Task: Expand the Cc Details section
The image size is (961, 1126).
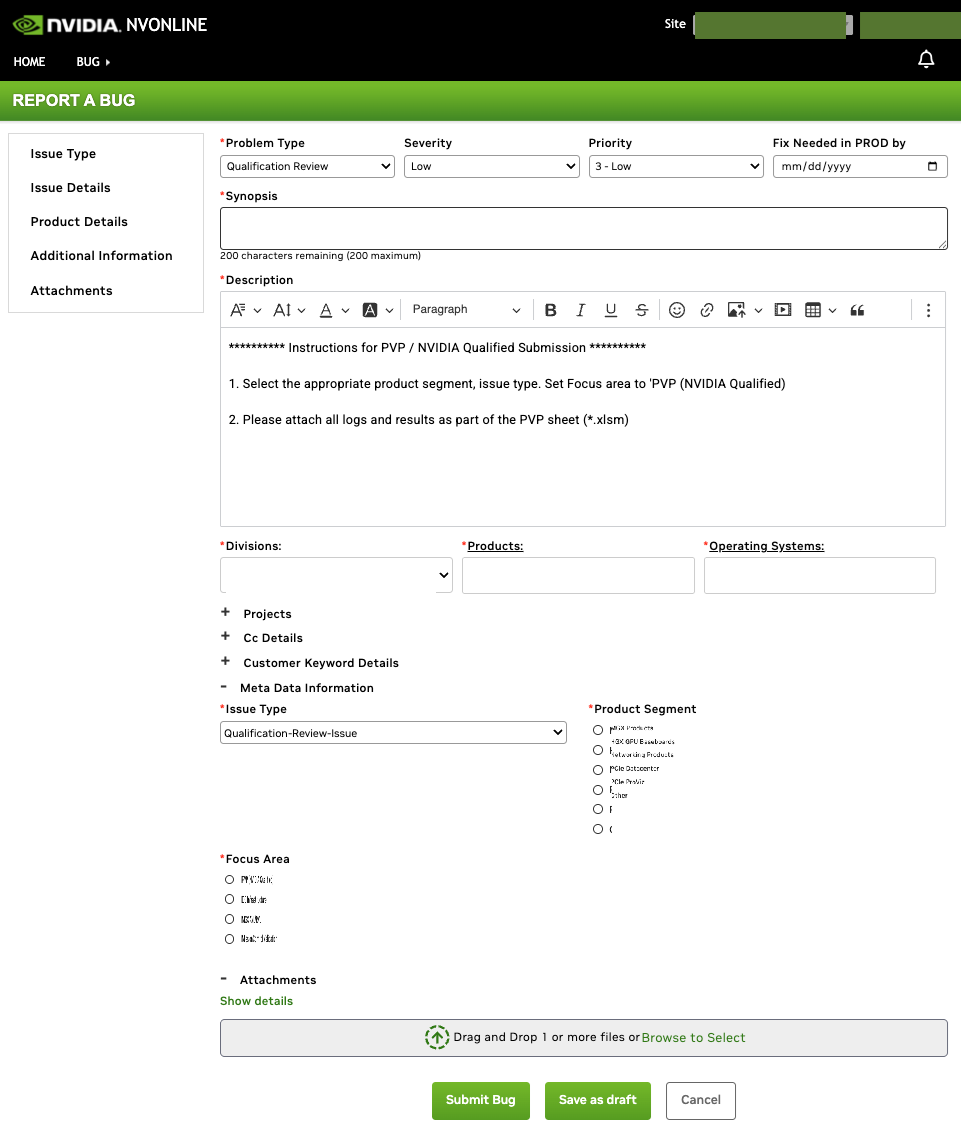Action: point(226,636)
